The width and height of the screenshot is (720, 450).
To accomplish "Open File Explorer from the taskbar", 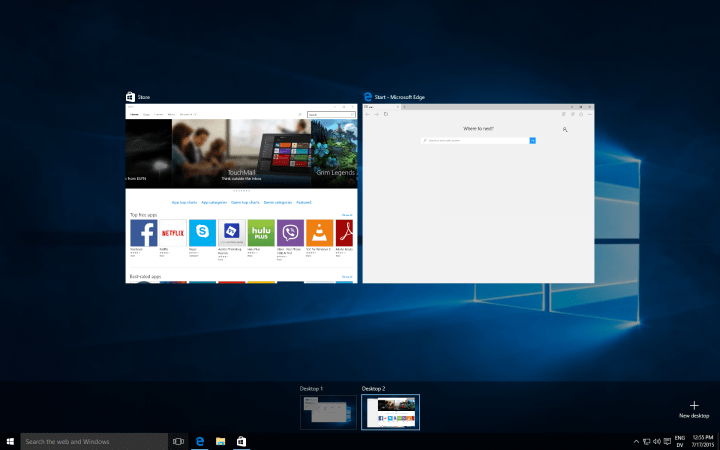I will (x=220, y=441).
